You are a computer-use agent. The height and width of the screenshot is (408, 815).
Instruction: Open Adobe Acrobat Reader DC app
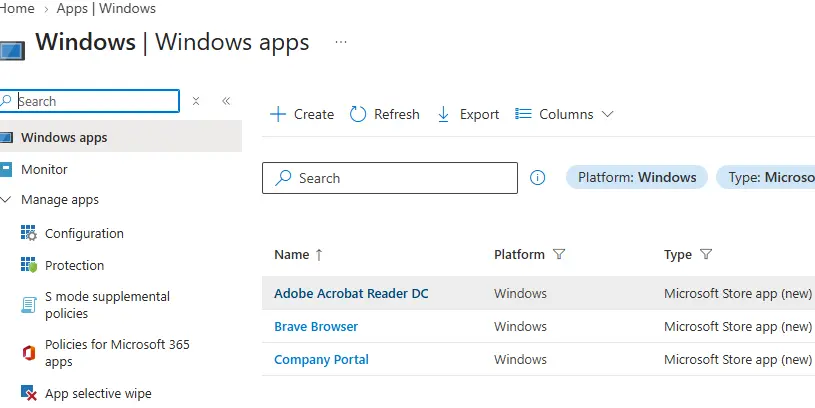[x=351, y=294]
